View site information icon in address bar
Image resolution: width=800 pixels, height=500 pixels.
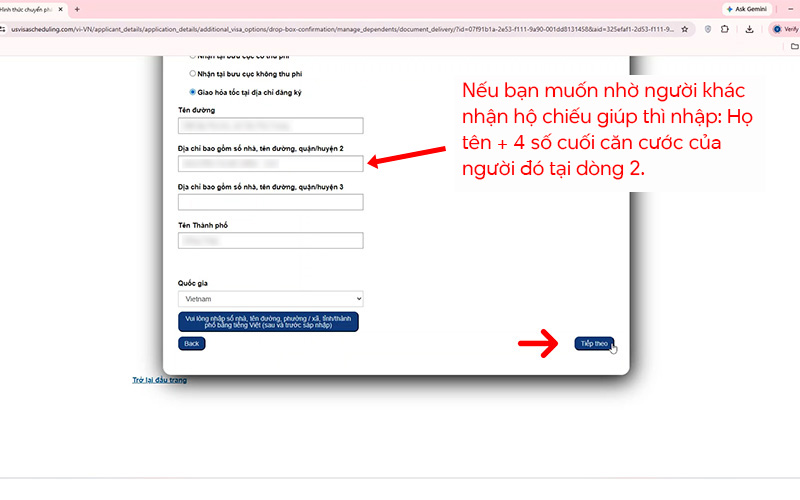(3, 30)
